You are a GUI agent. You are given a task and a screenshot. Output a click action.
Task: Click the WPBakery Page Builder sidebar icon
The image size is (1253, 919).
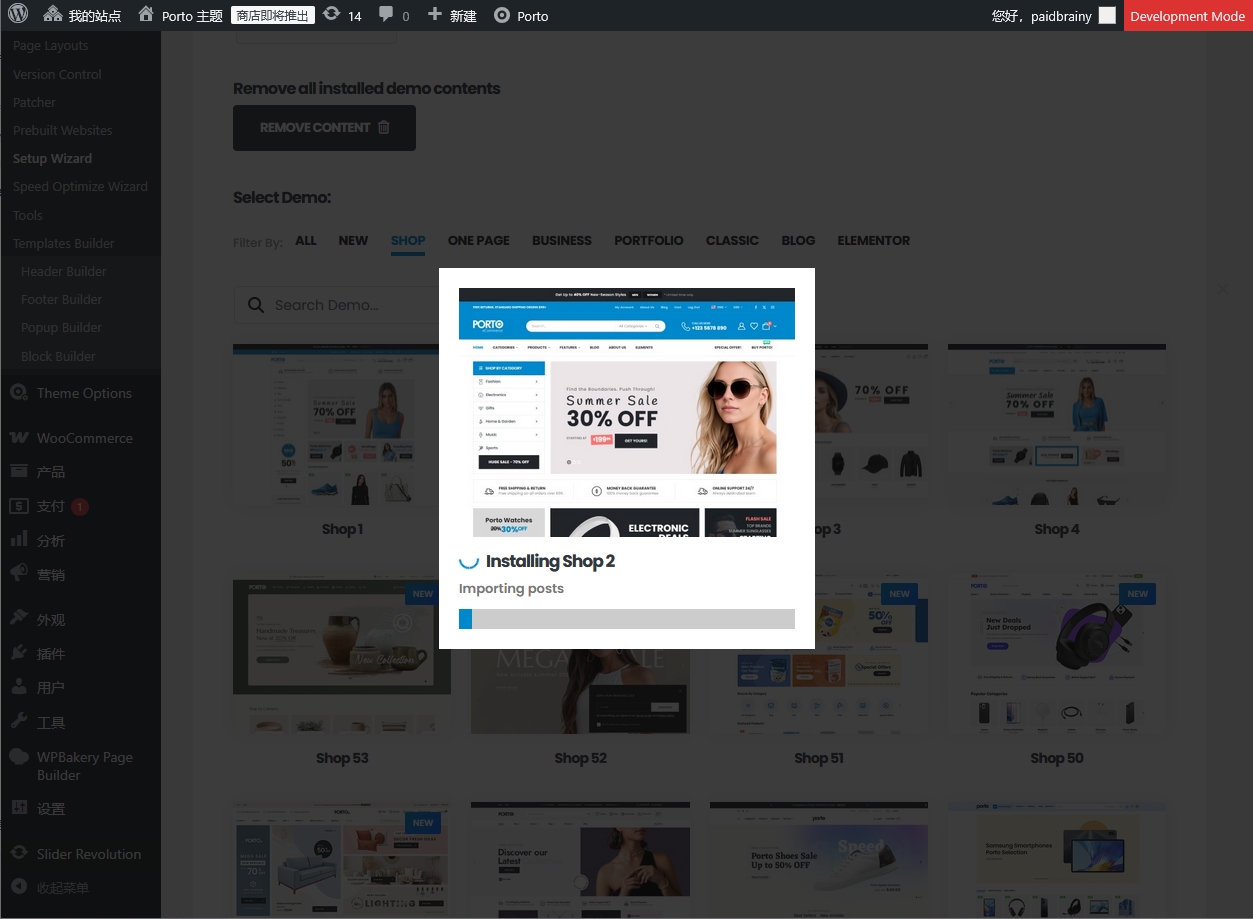pyautogui.click(x=19, y=757)
